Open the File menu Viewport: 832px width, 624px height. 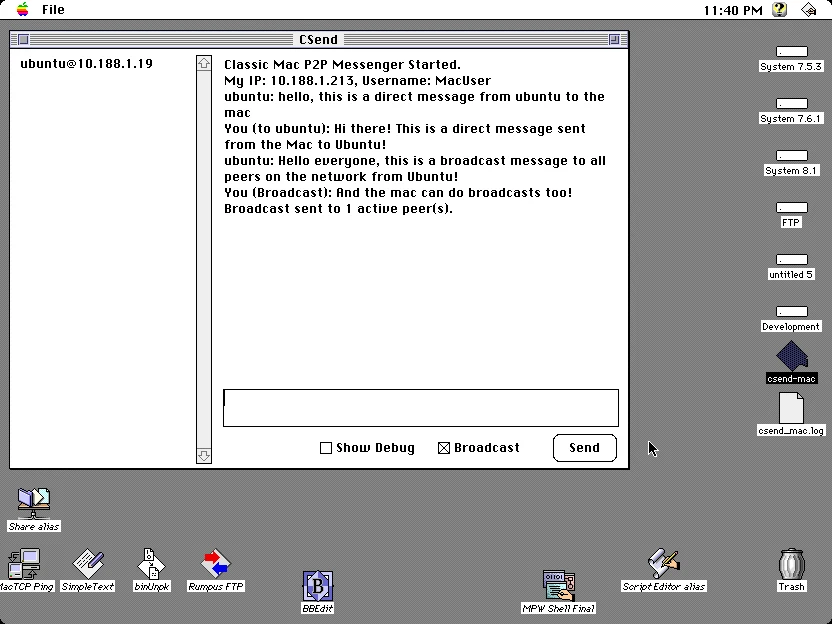(x=52, y=10)
